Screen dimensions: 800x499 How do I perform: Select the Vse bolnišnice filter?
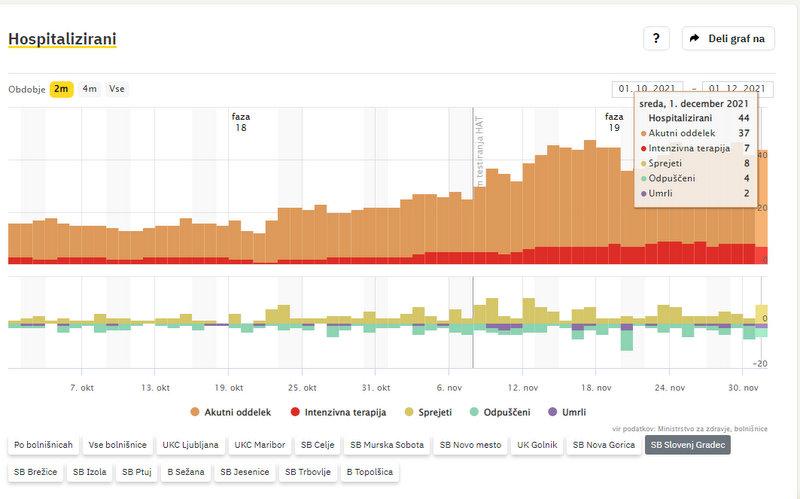(118, 445)
